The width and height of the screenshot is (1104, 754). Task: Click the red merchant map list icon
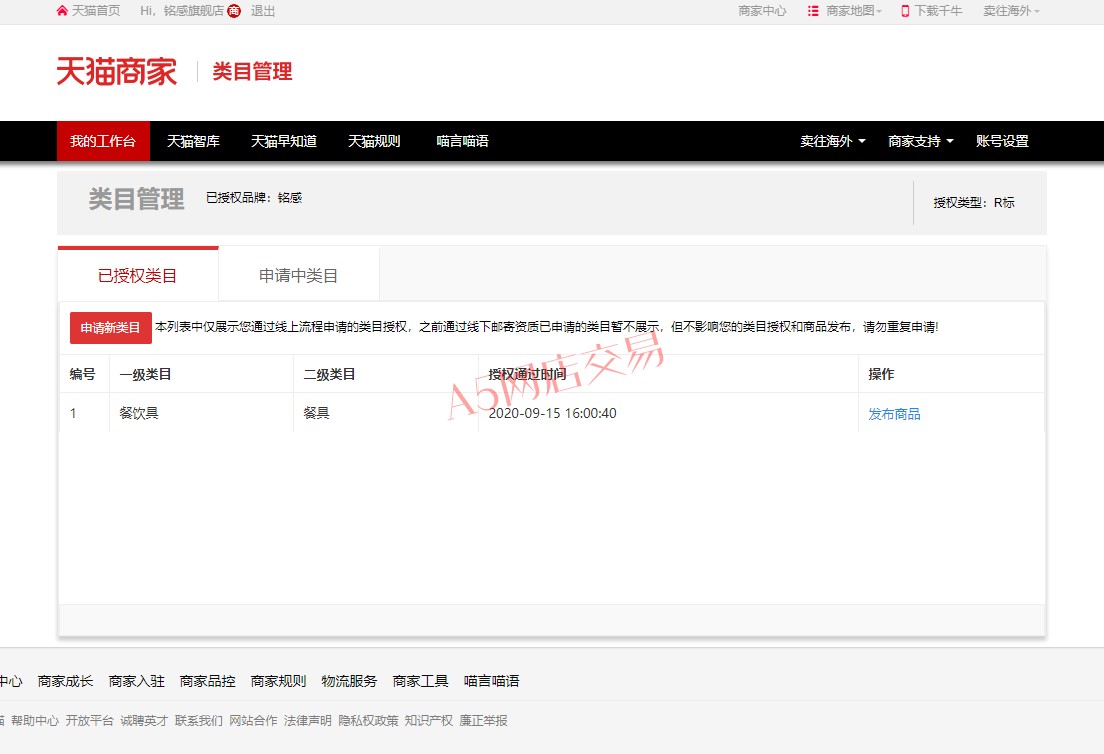click(813, 11)
